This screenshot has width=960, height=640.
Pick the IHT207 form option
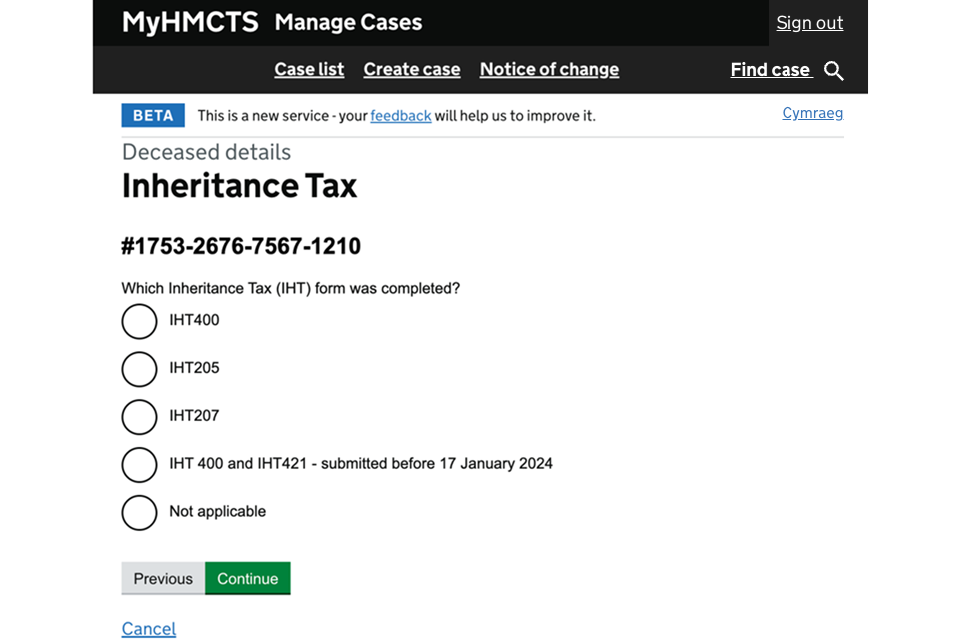[x=140, y=417]
